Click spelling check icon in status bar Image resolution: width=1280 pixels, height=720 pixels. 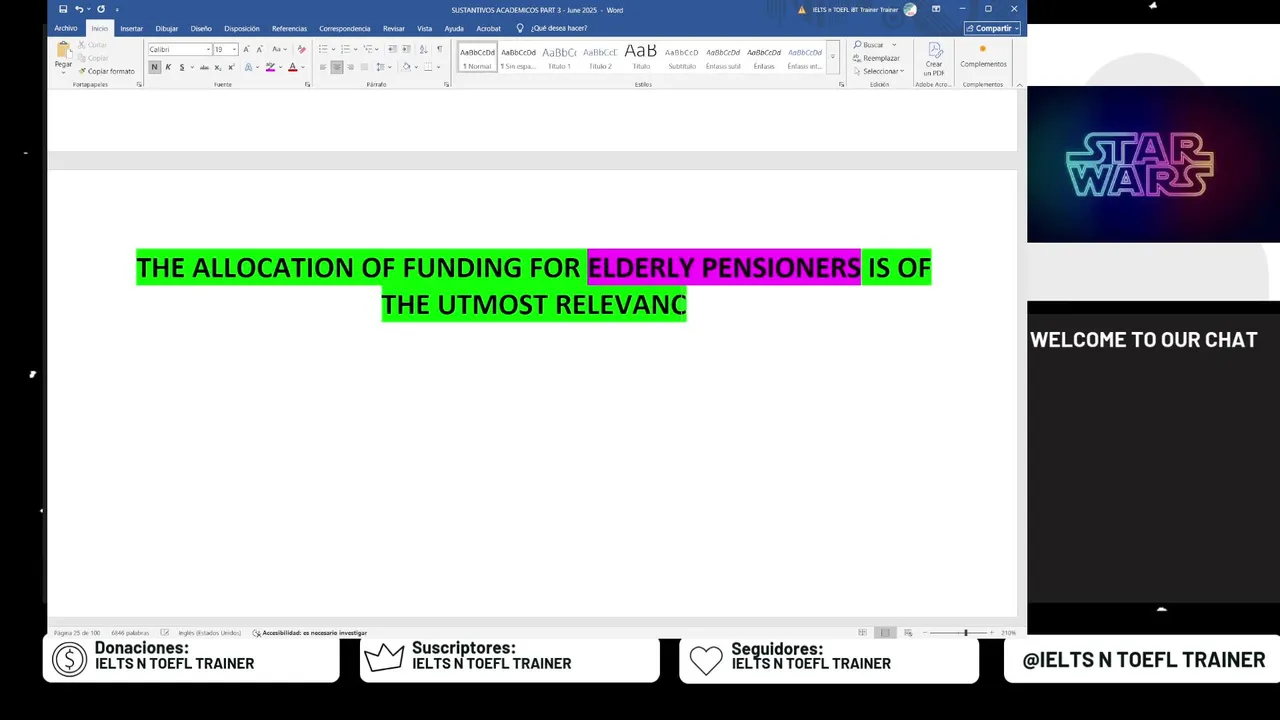click(164, 632)
